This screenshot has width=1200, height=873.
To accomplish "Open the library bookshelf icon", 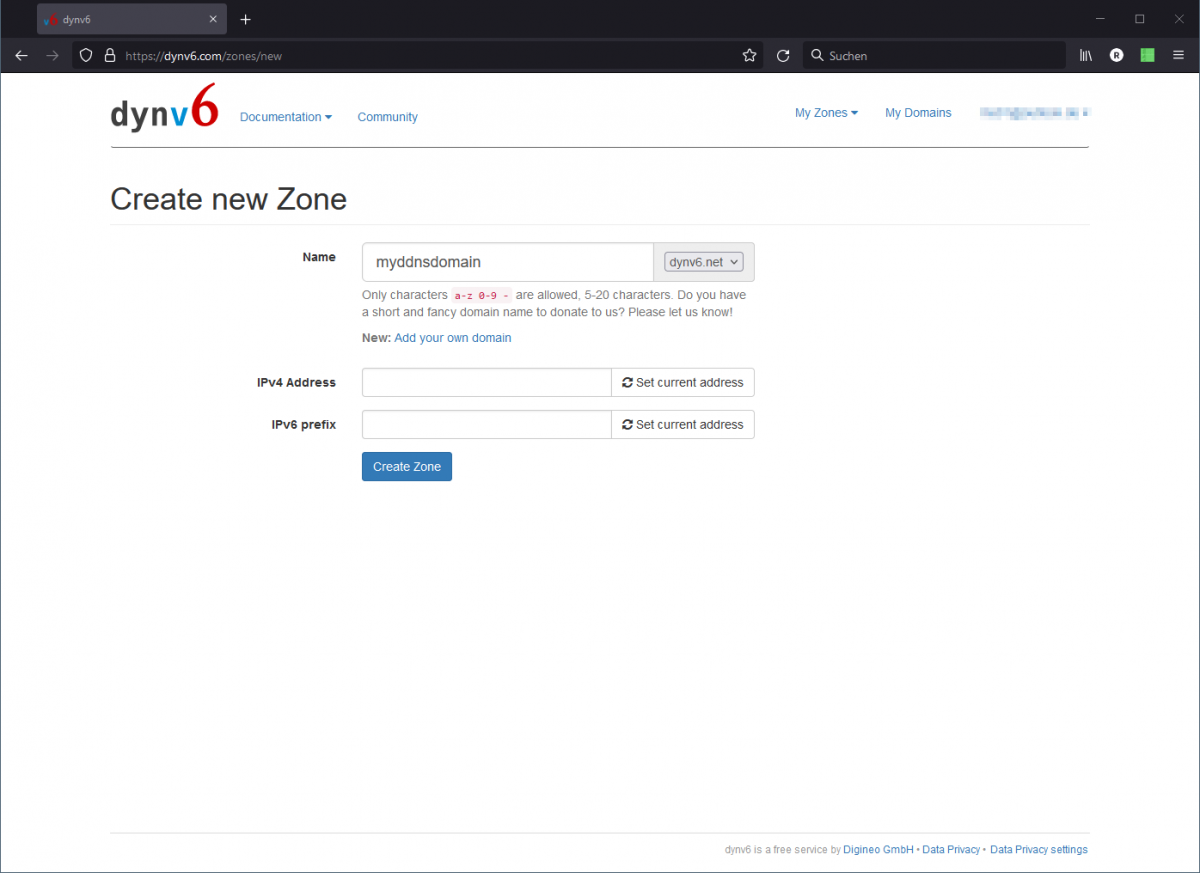I will pyautogui.click(x=1086, y=56).
